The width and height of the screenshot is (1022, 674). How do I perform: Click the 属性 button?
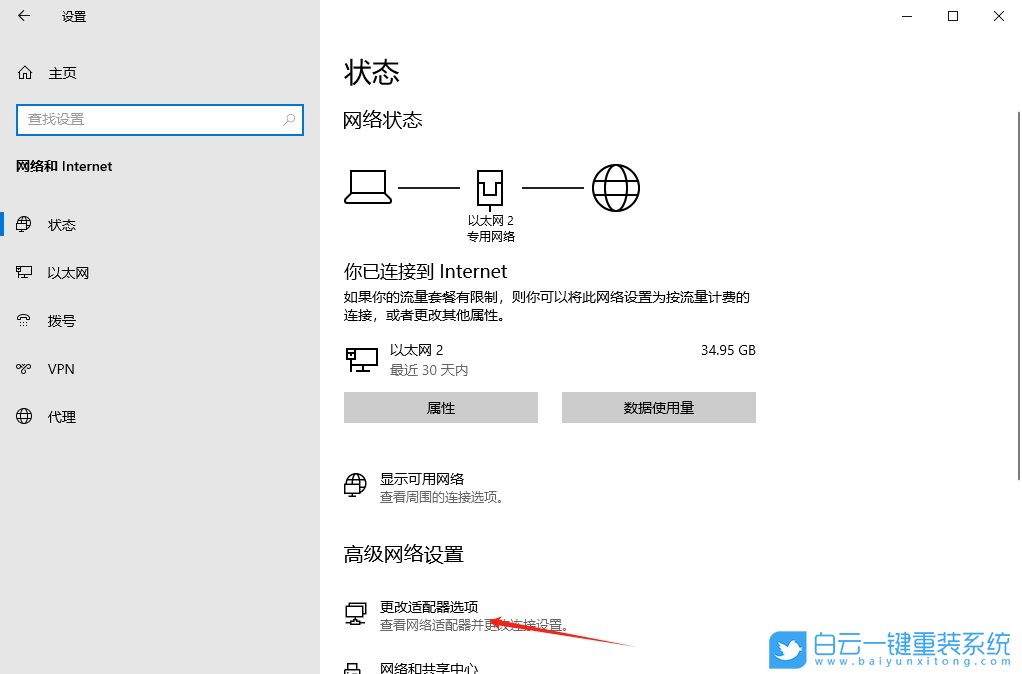pos(440,407)
